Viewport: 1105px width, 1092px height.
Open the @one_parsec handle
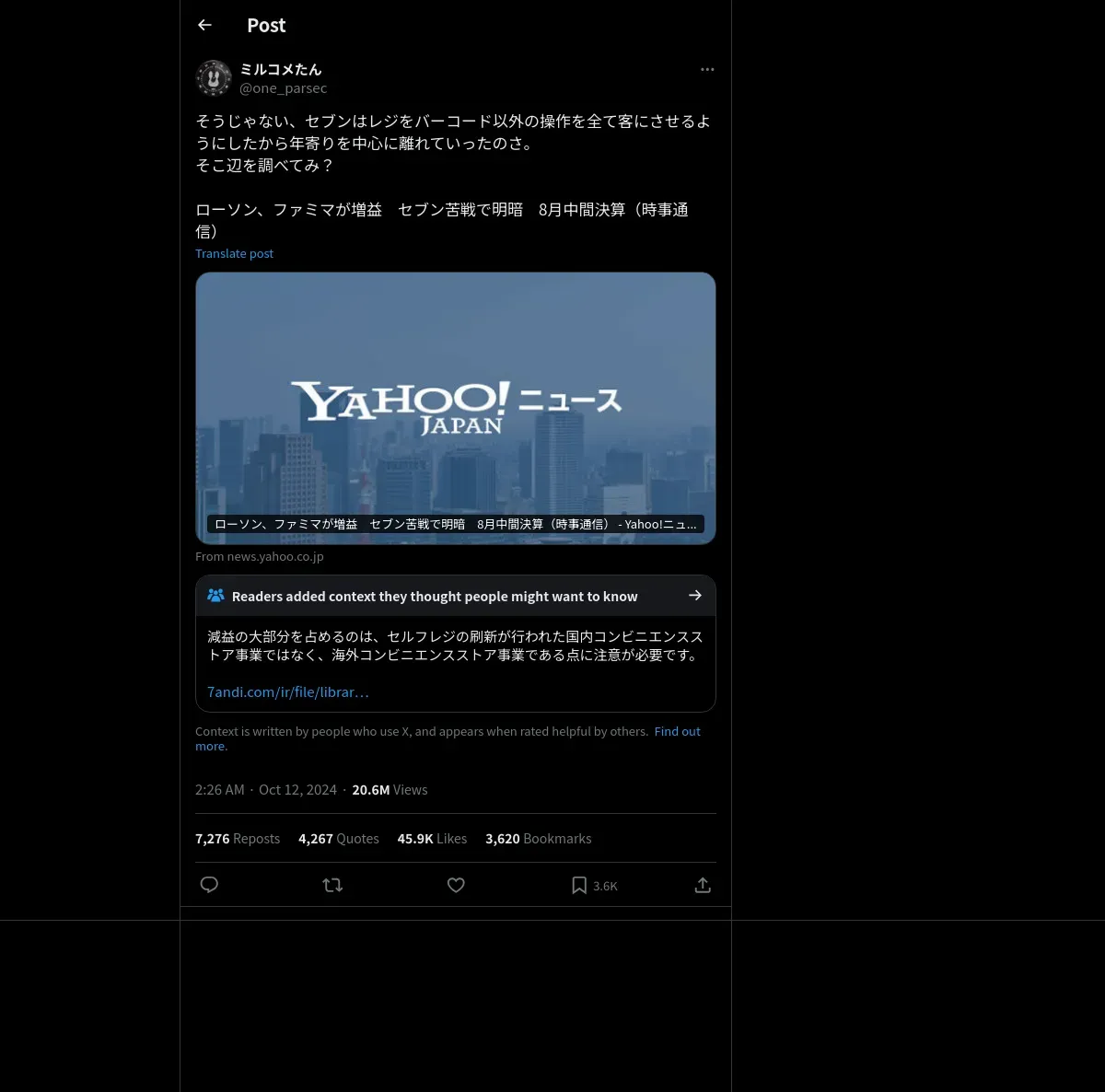(284, 88)
